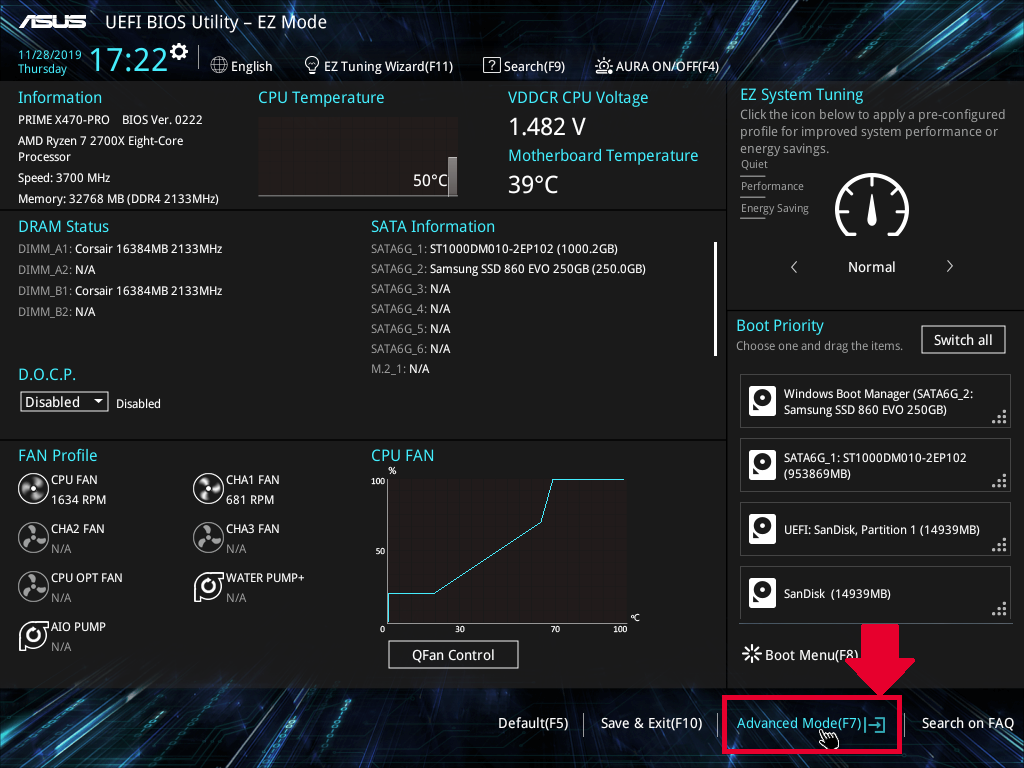Click the SATA6G_1 ST1000DM010 disk icon

pyautogui.click(x=762, y=465)
